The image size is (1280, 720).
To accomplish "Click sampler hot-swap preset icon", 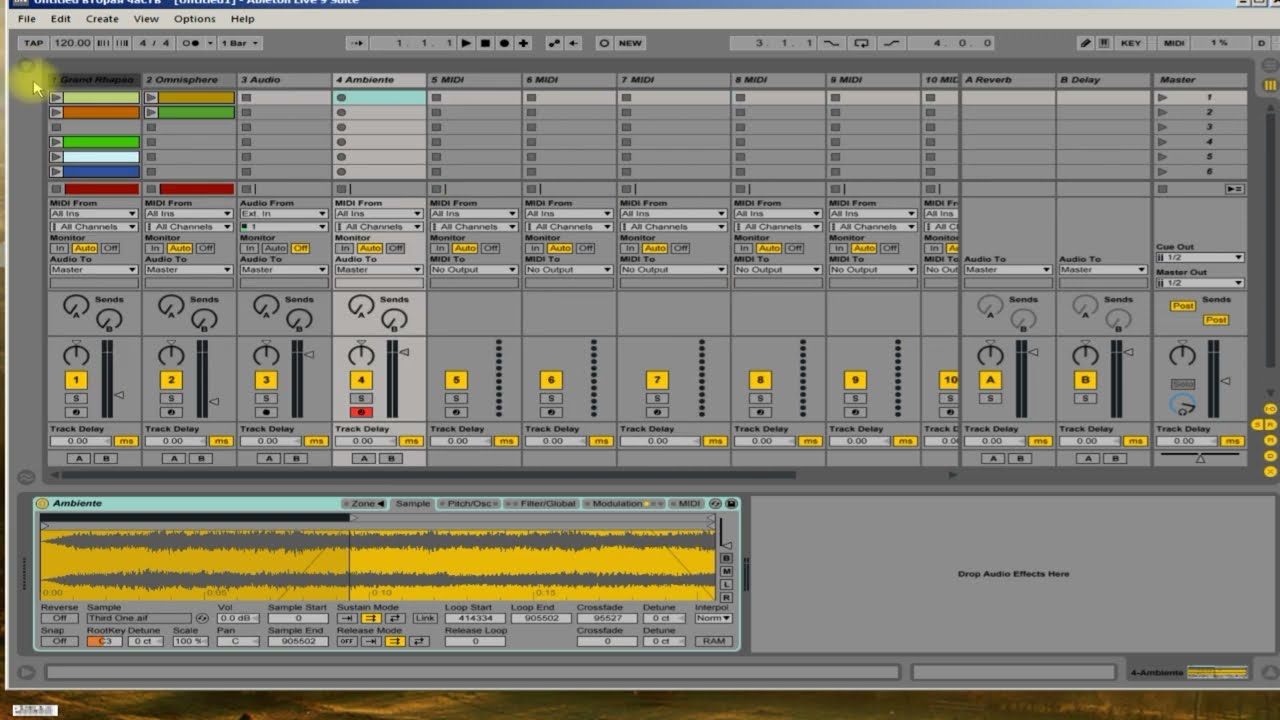I will click(715, 503).
